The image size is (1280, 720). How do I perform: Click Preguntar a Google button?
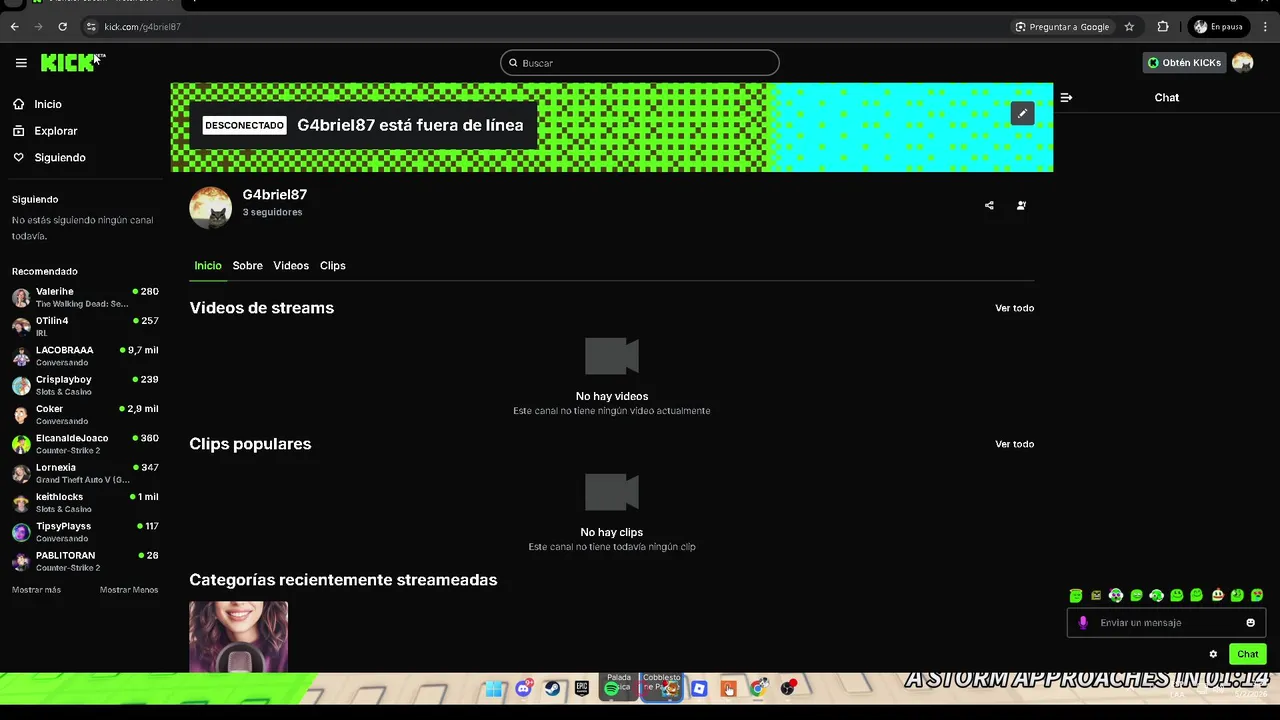click(x=1062, y=27)
